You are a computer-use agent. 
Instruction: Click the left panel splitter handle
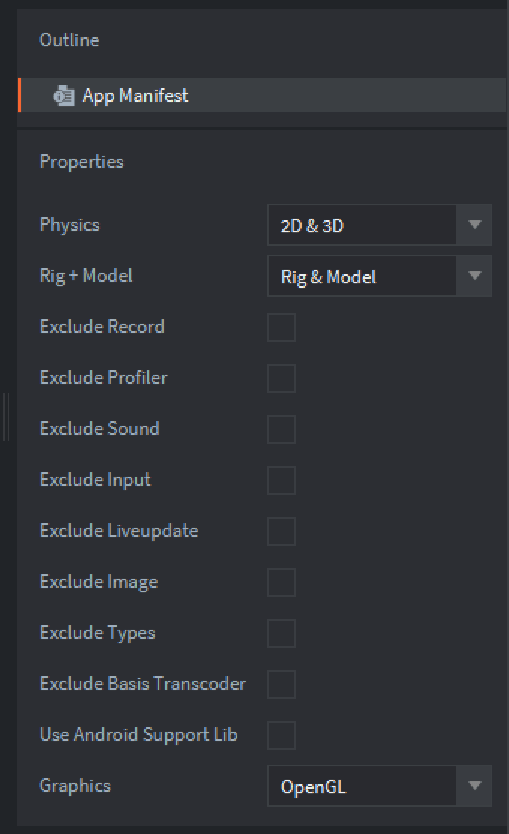tap(6, 417)
